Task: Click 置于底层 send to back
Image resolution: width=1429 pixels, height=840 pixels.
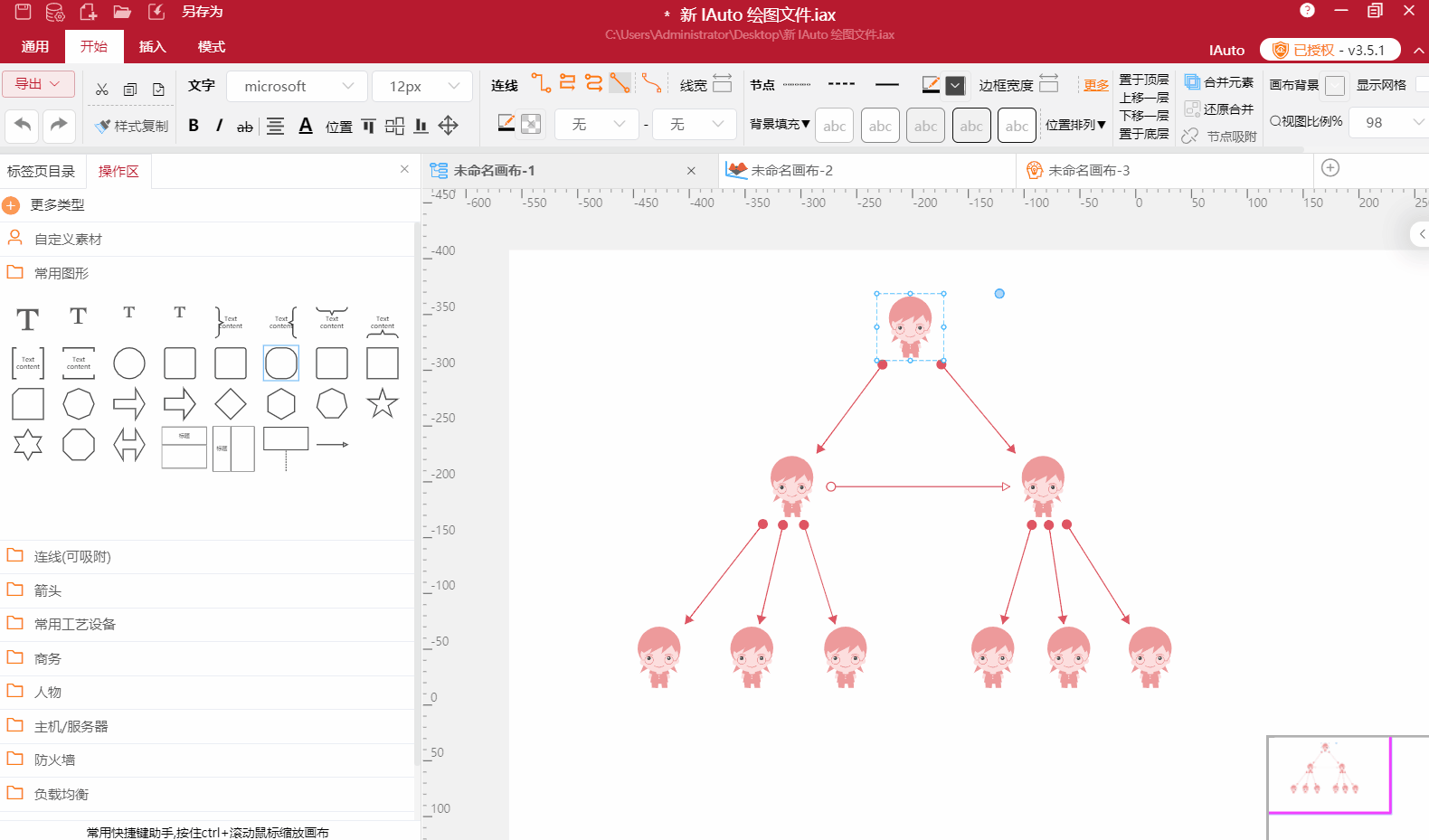Action: click(x=1143, y=134)
